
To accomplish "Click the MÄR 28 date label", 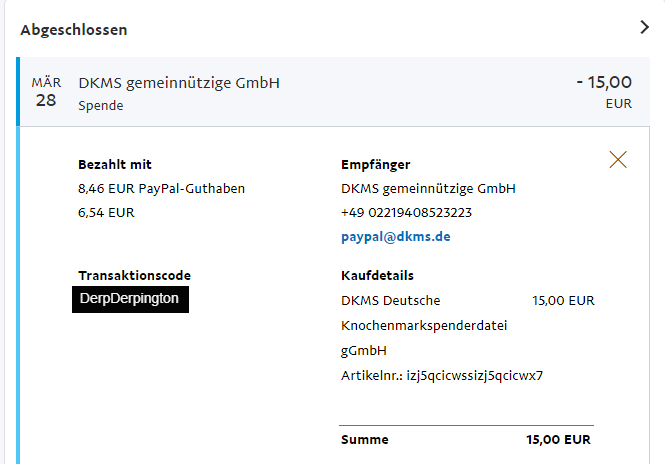I will [46, 92].
